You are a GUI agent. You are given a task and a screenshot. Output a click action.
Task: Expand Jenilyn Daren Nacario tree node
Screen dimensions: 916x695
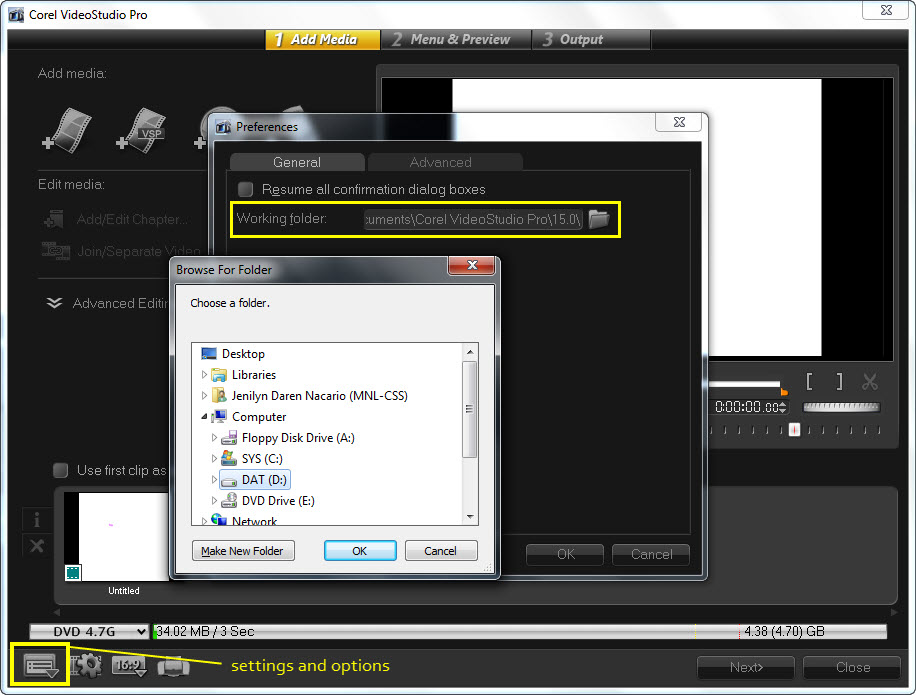pos(204,395)
